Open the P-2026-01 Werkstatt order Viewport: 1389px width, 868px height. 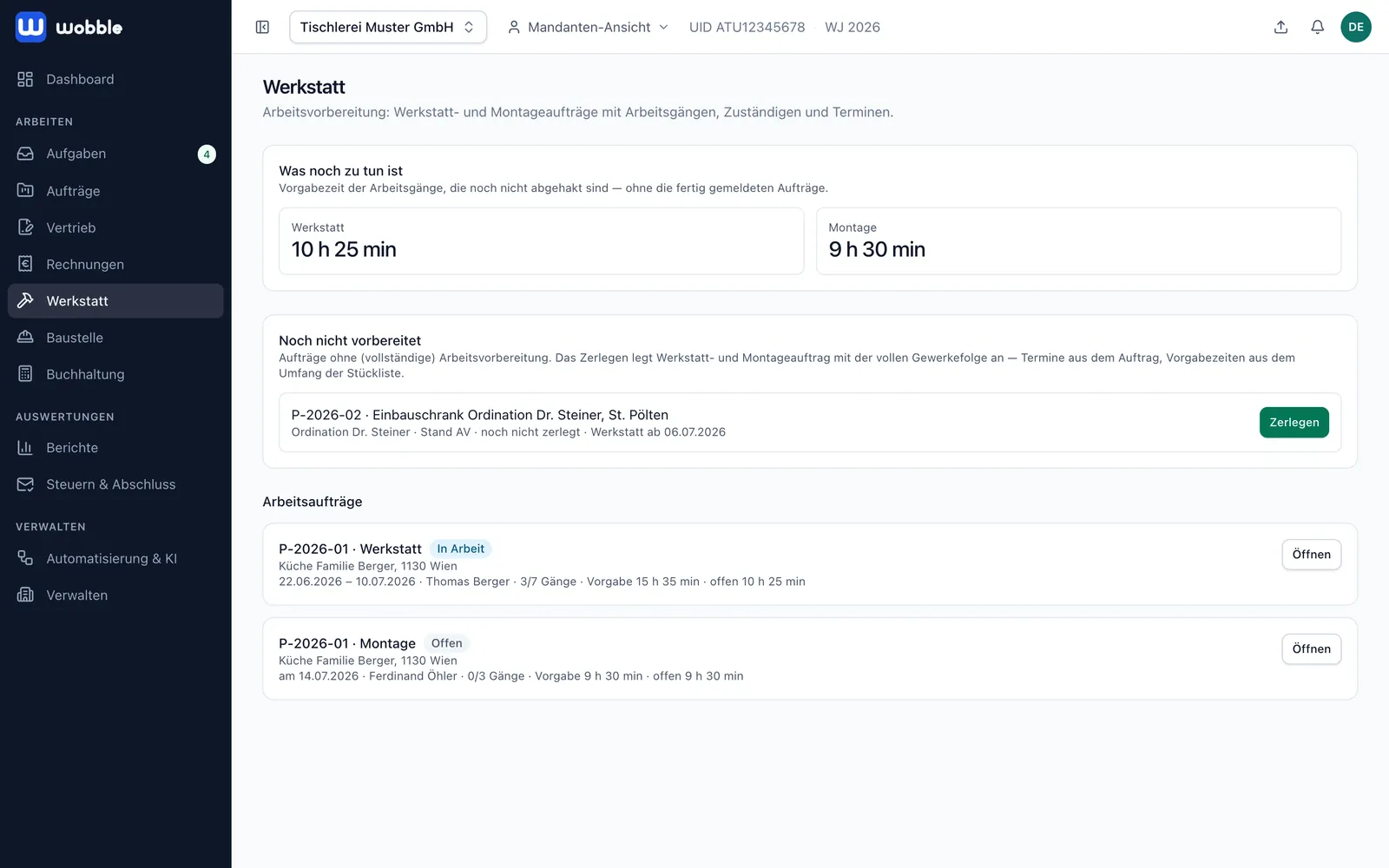[1311, 555]
